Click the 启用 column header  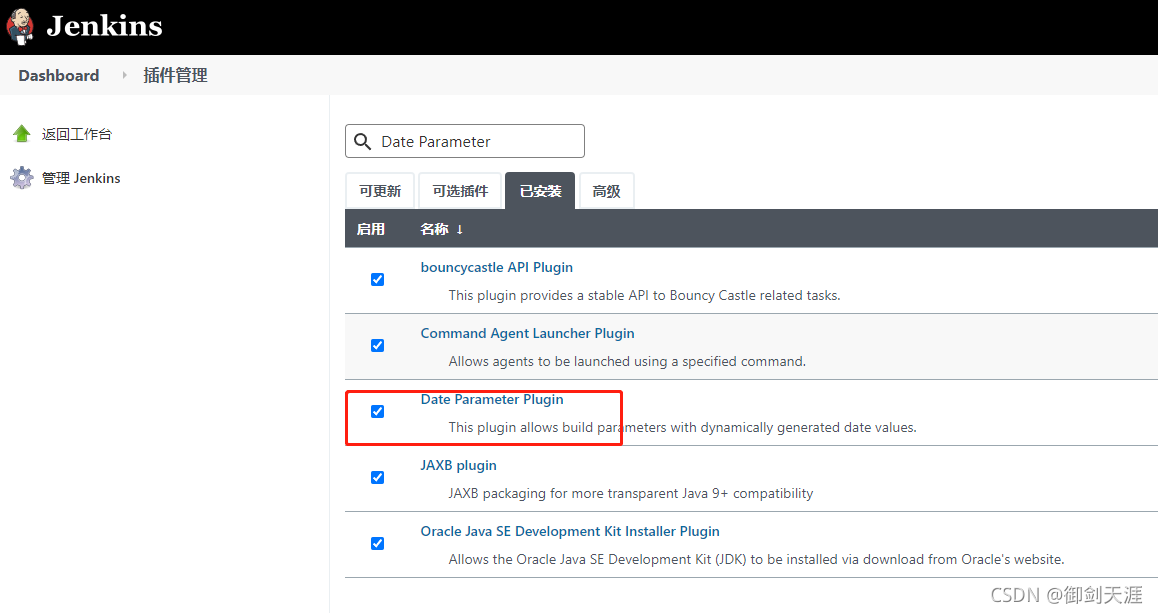tap(371, 229)
